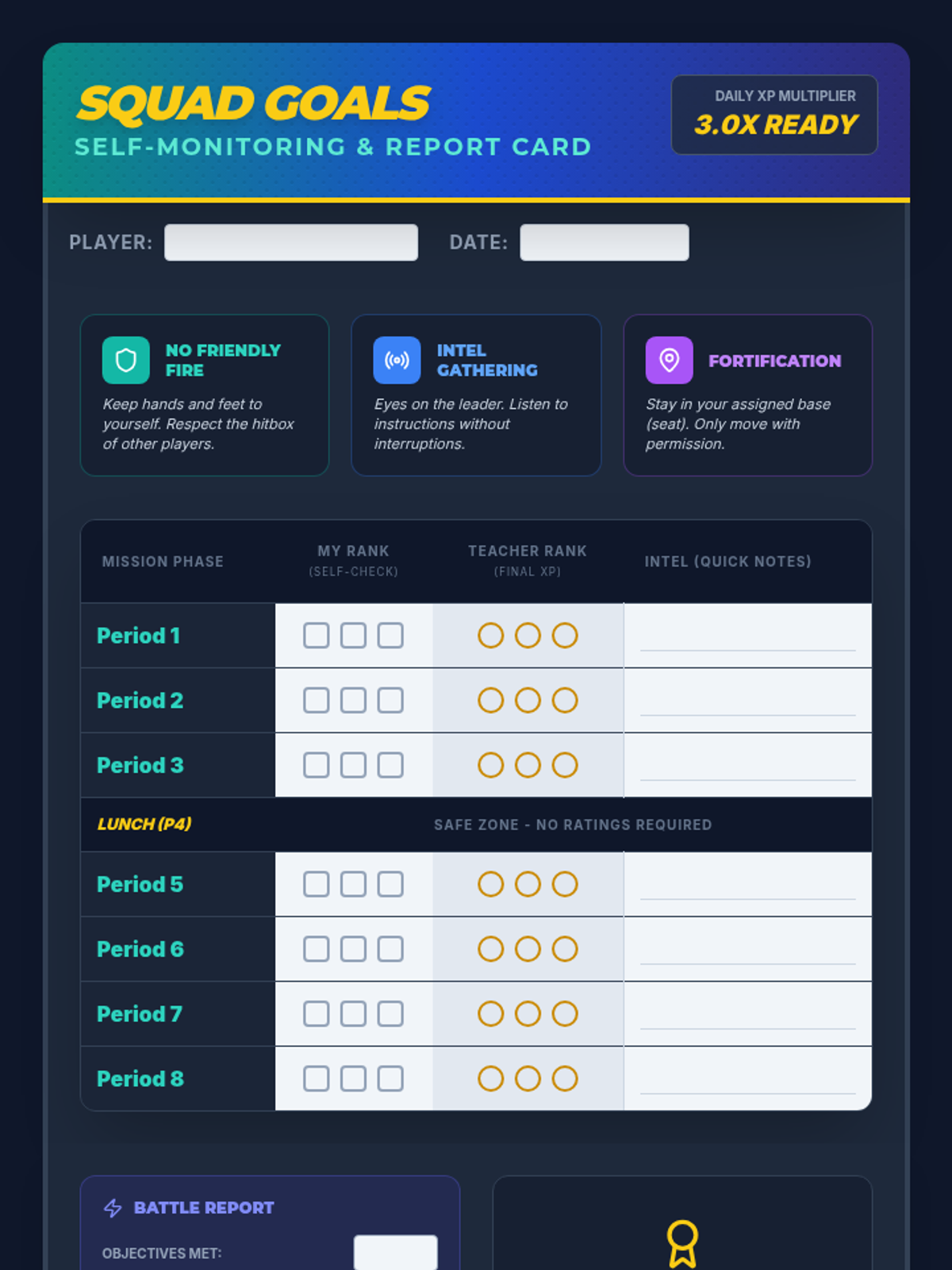The height and width of the screenshot is (1270, 952).
Task: Click the Player name input field
Action: pyautogui.click(x=291, y=242)
